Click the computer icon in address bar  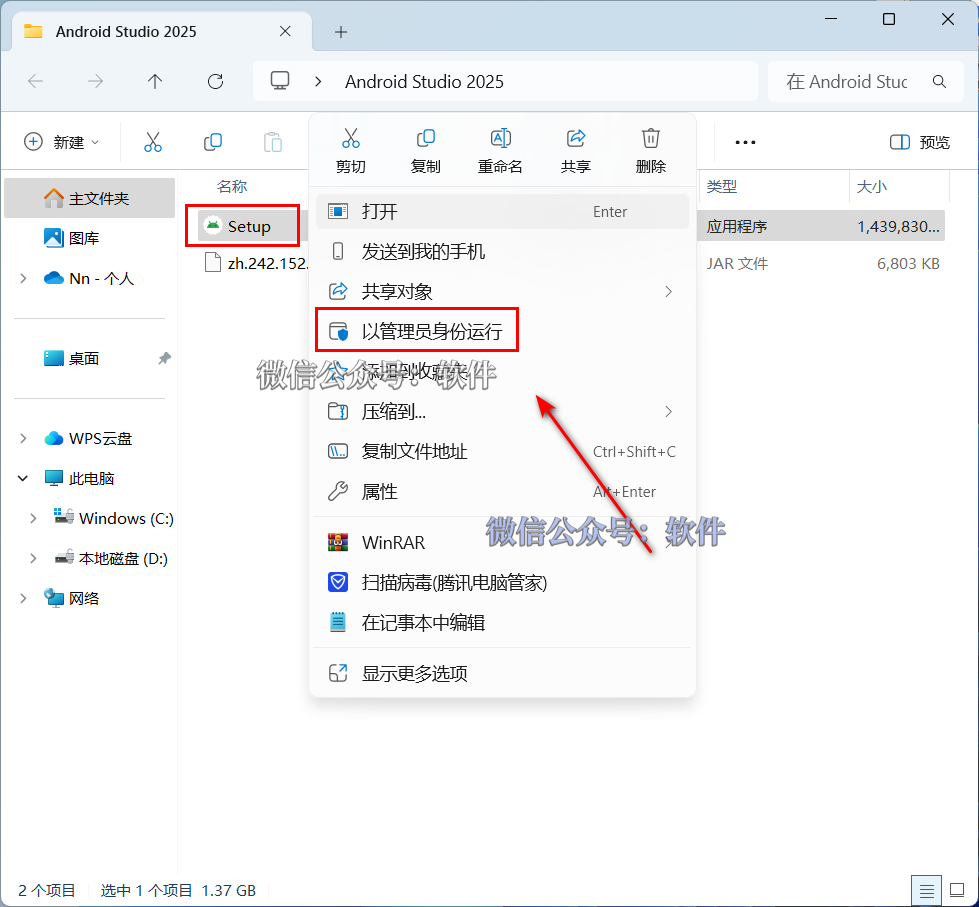tap(280, 81)
